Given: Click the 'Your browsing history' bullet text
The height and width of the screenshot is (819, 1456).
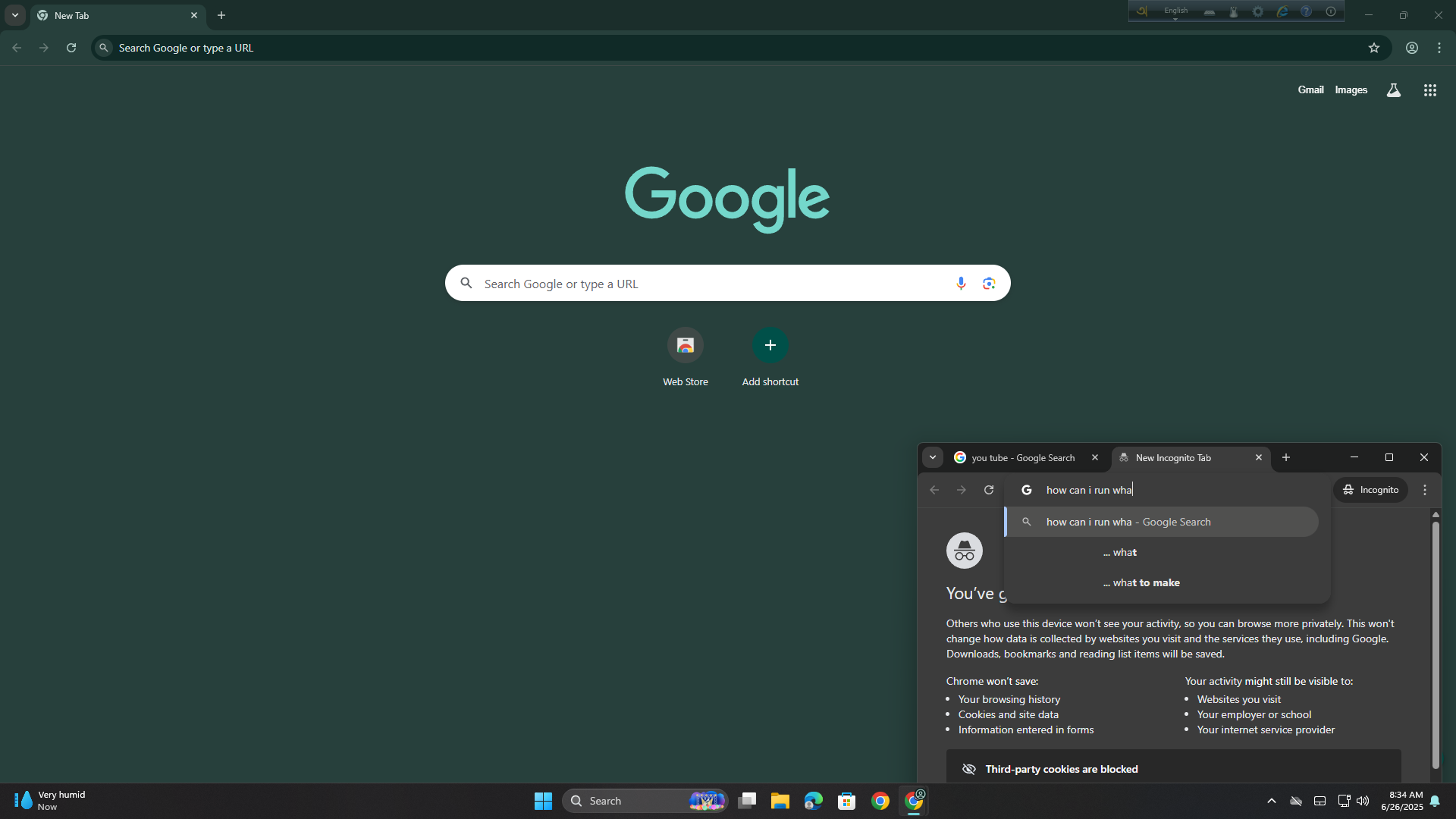Looking at the screenshot, I should [1009, 699].
